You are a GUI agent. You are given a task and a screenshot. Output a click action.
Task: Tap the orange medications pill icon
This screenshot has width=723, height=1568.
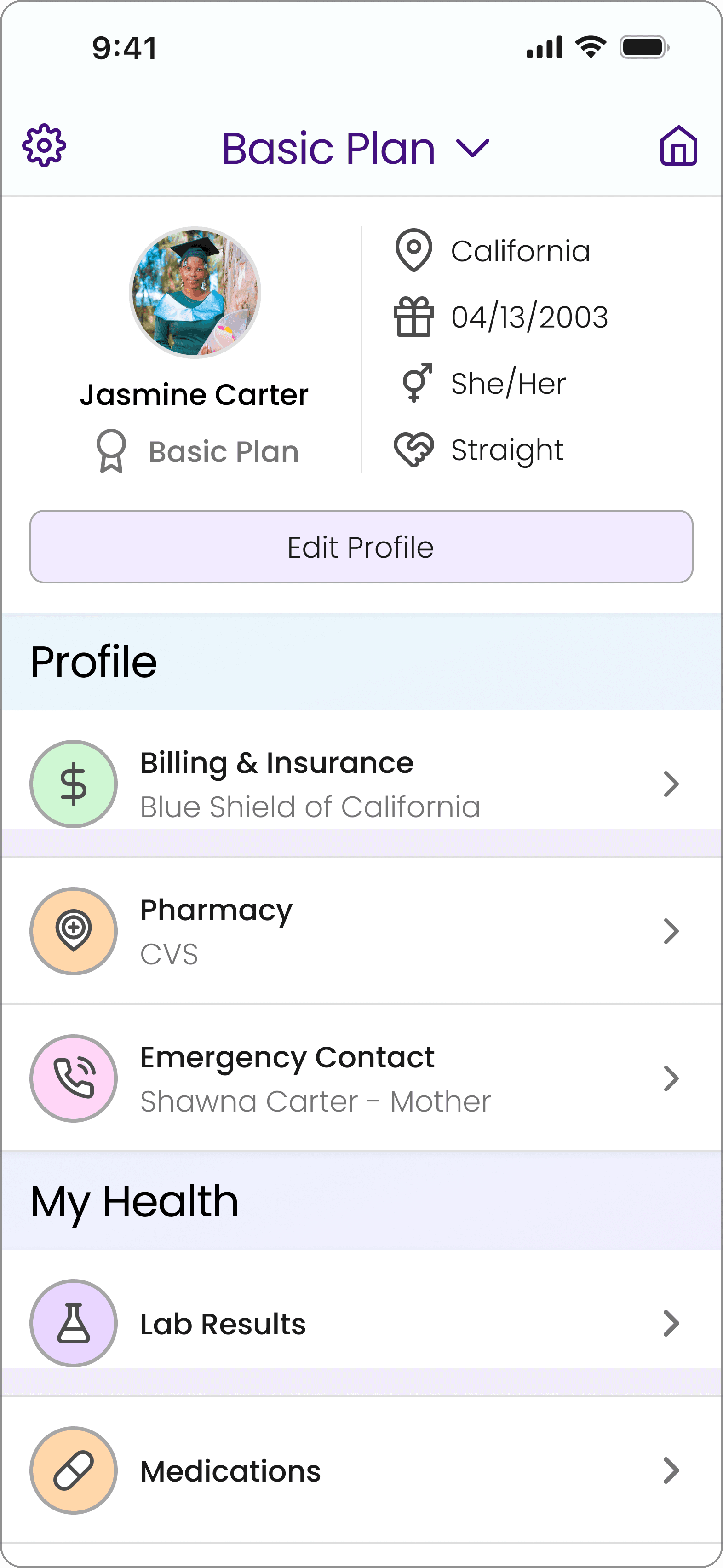(74, 1470)
